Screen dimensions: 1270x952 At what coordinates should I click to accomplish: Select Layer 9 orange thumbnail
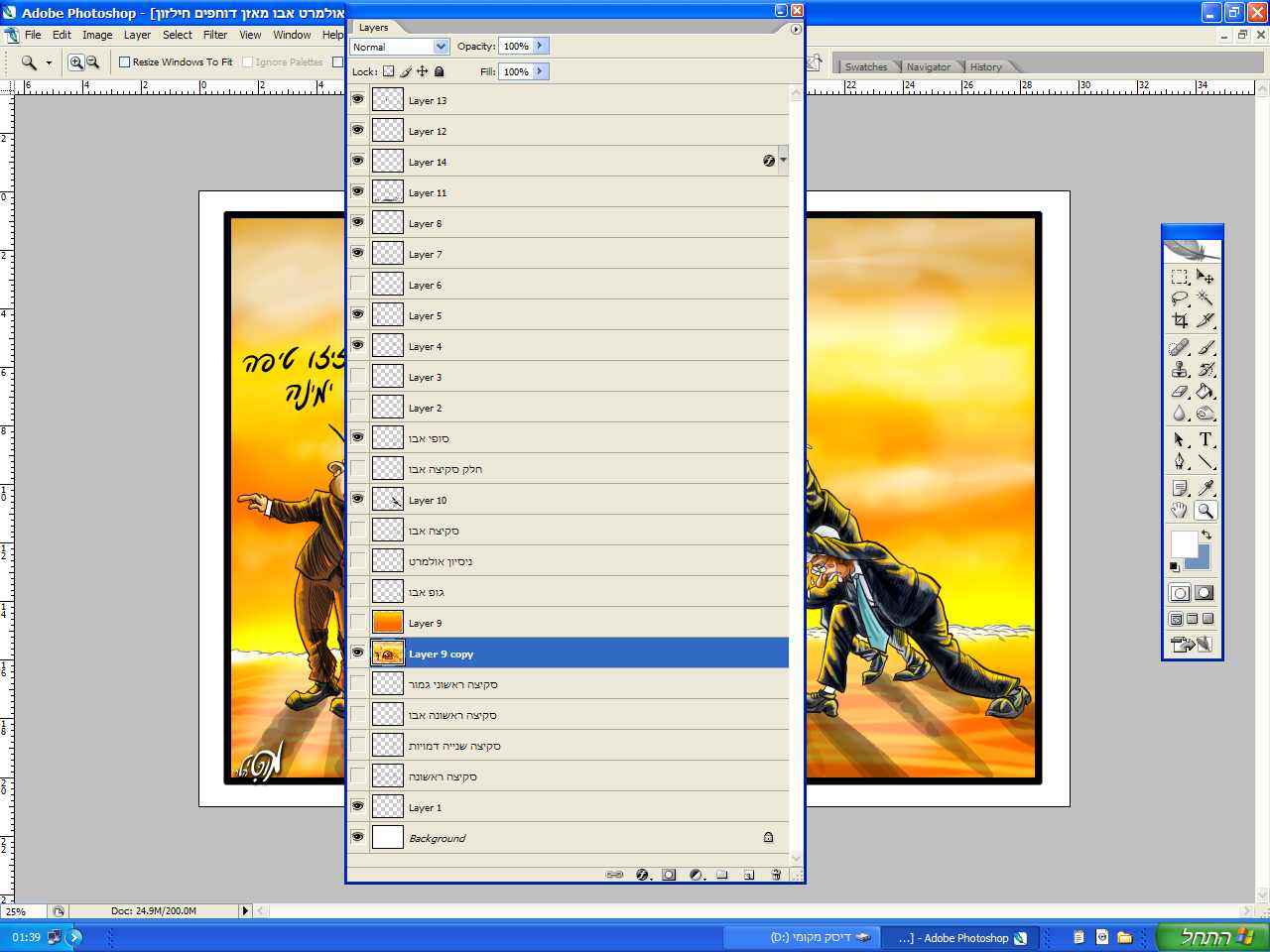tap(388, 622)
